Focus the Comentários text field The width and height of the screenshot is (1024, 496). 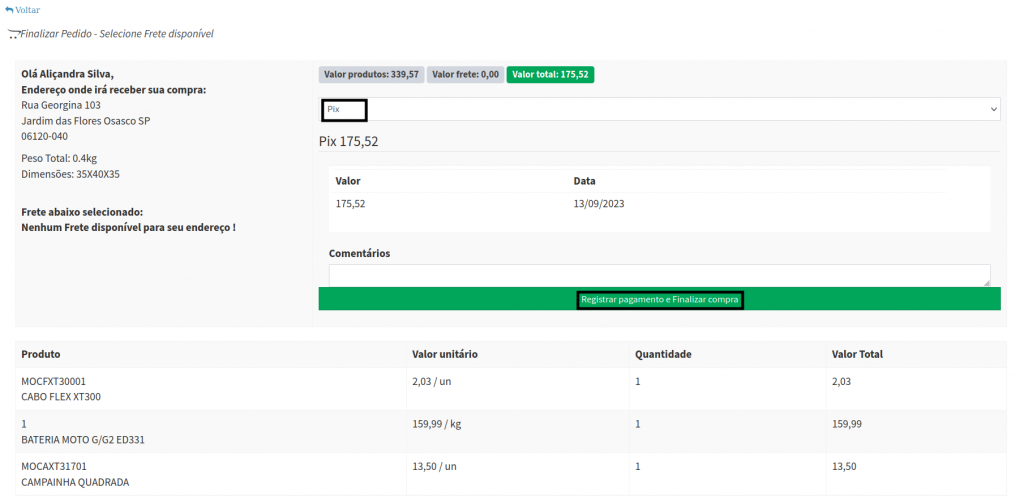click(x=658, y=275)
